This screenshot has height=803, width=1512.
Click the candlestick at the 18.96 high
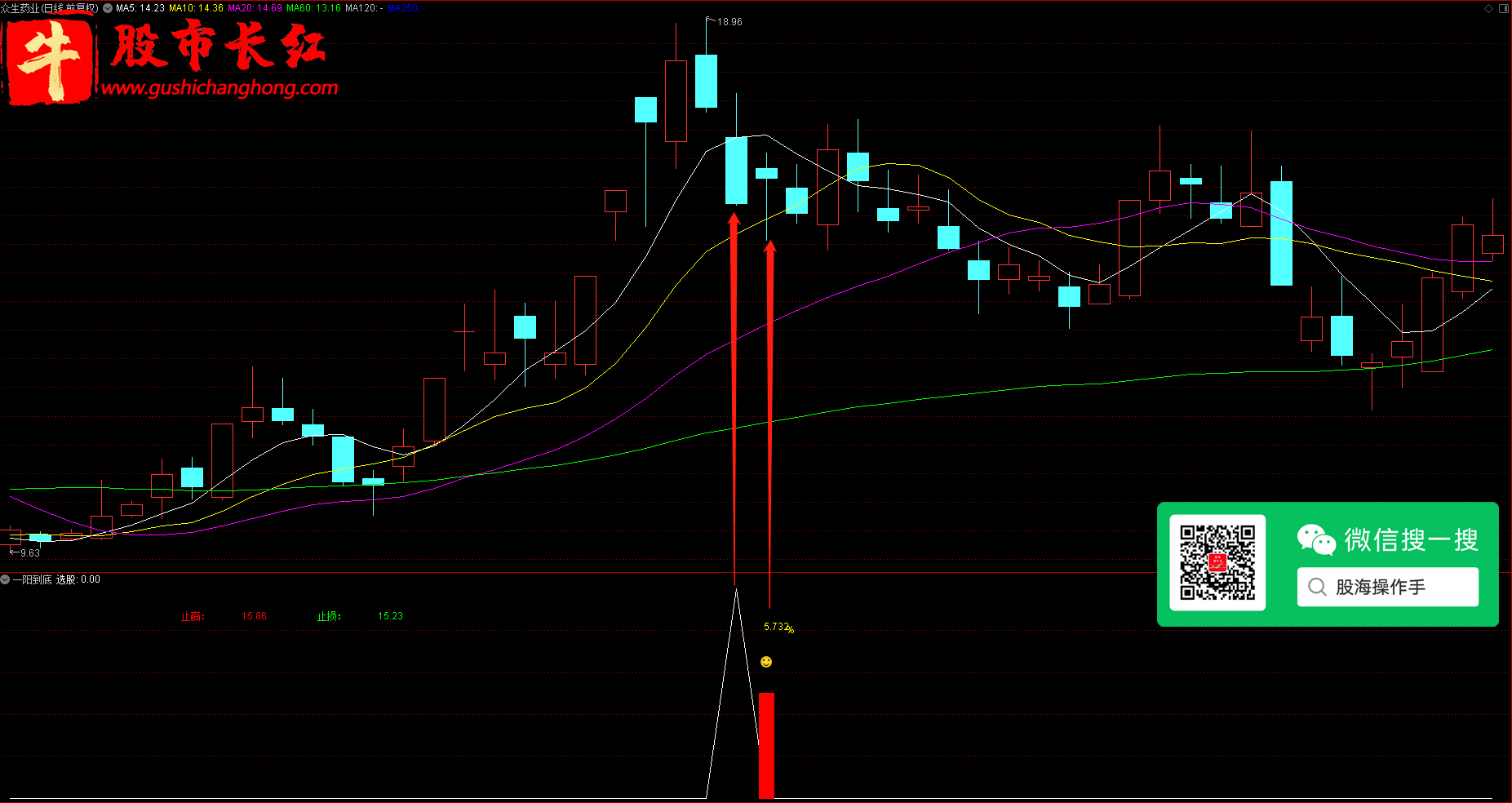tap(706, 80)
